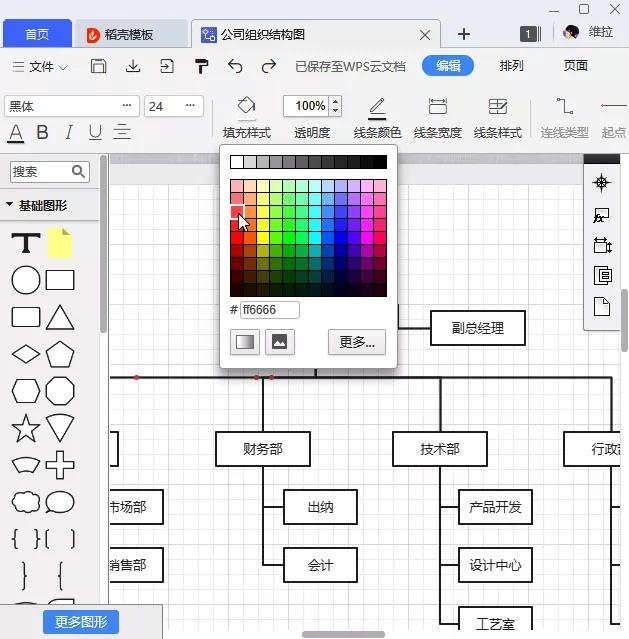Toggle bold formatting
Viewport: 629px width, 639px height.
point(42,132)
